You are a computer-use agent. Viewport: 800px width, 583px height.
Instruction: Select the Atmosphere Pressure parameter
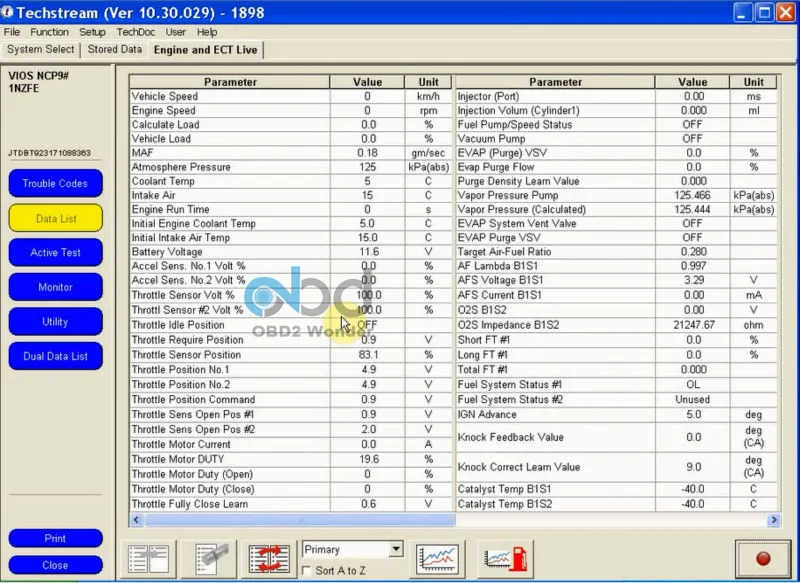coord(230,167)
